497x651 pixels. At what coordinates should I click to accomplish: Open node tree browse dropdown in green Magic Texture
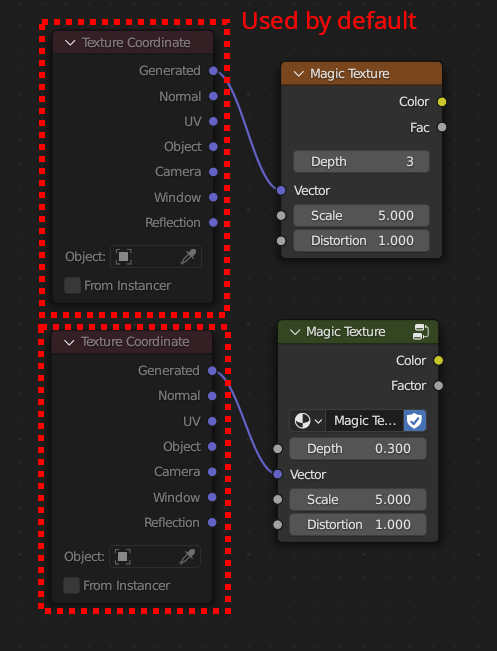[308, 421]
